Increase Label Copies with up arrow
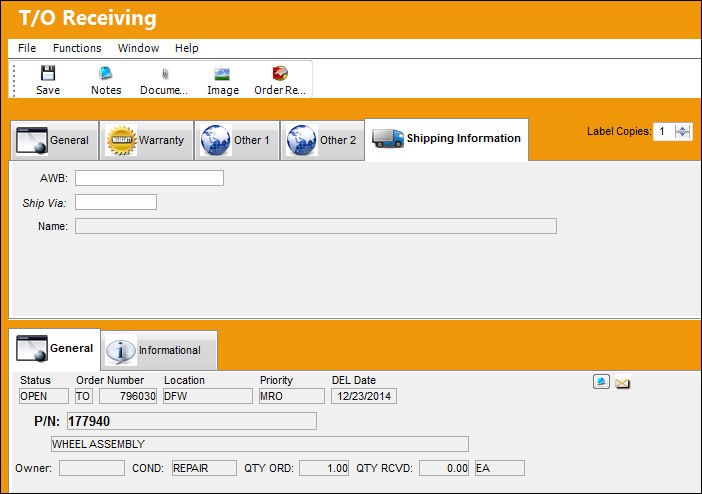This screenshot has height=494, width=702. (x=682, y=129)
